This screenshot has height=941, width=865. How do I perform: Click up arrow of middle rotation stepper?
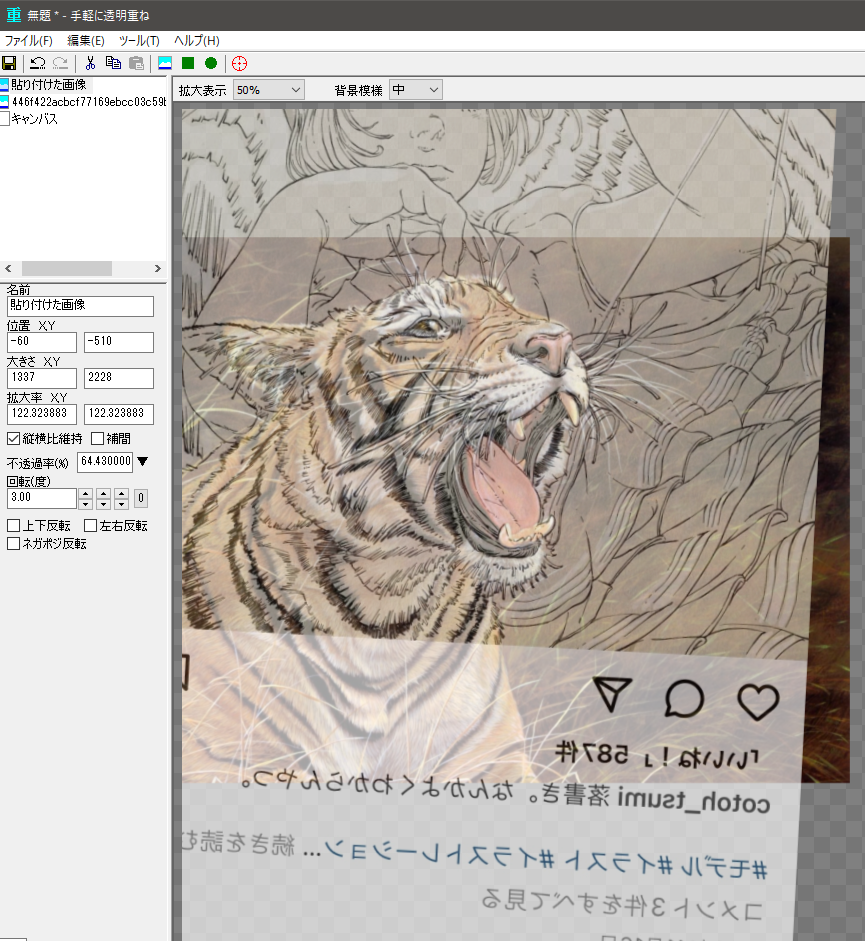click(104, 493)
